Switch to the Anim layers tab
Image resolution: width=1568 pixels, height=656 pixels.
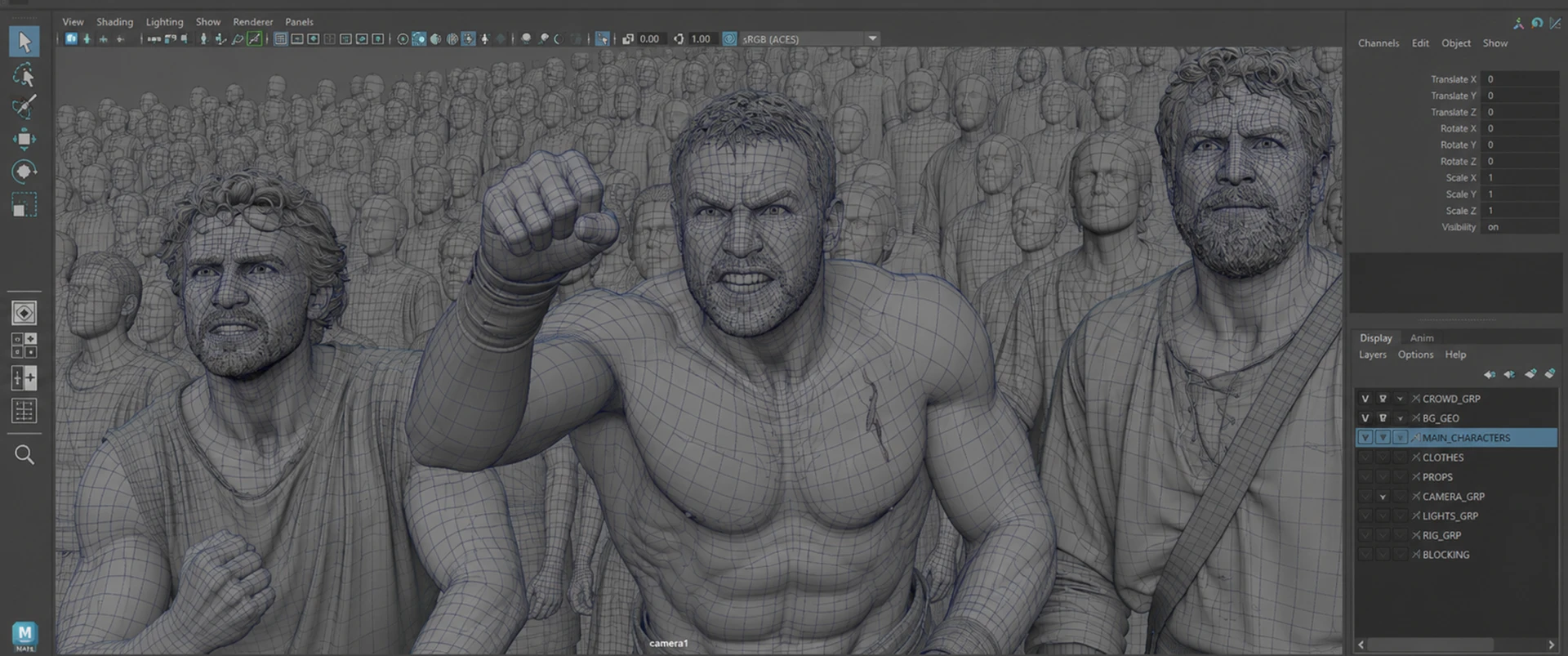coord(1421,338)
